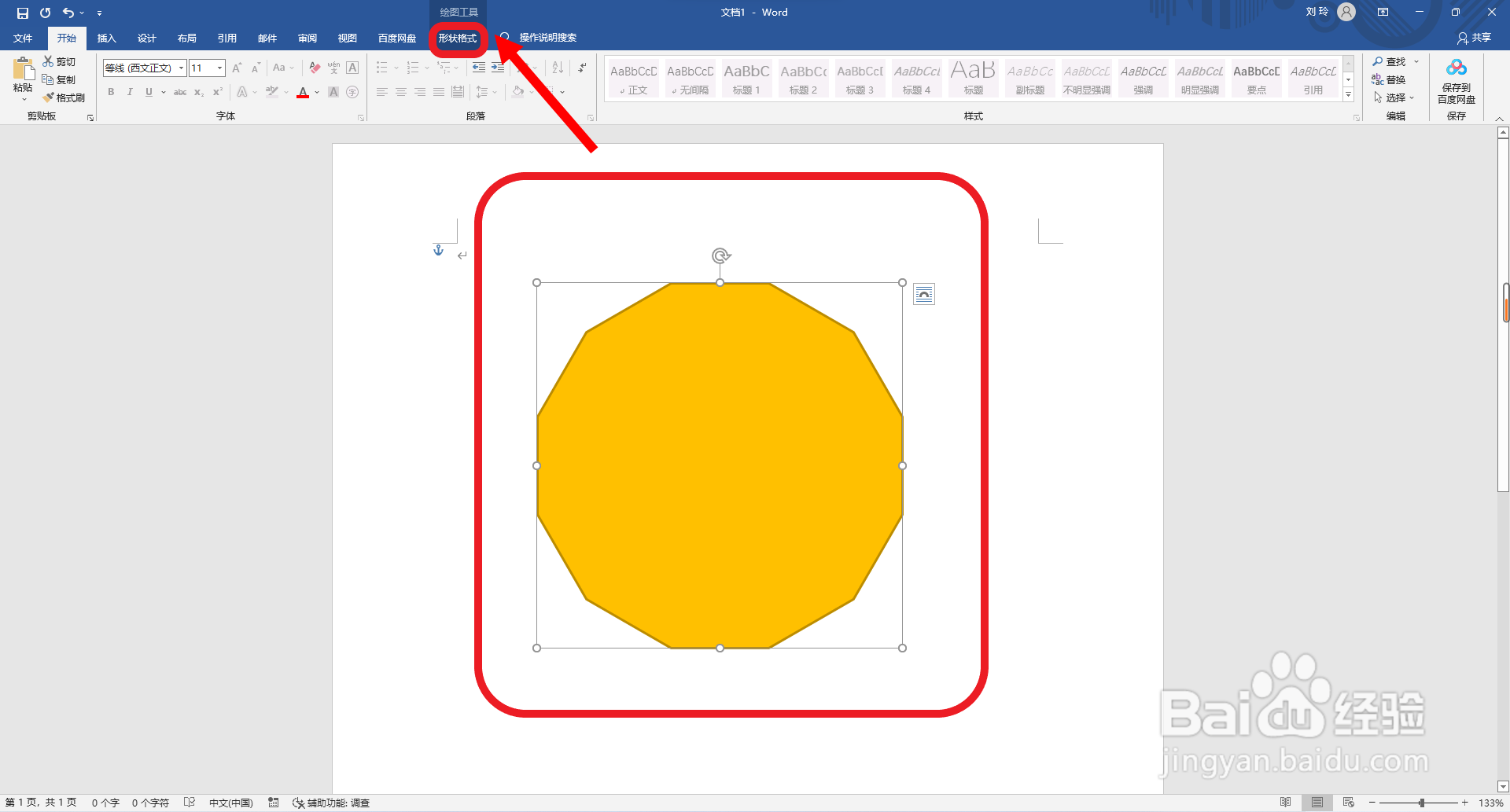Click 复制 copy button
1510x812 pixels.
point(60,79)
